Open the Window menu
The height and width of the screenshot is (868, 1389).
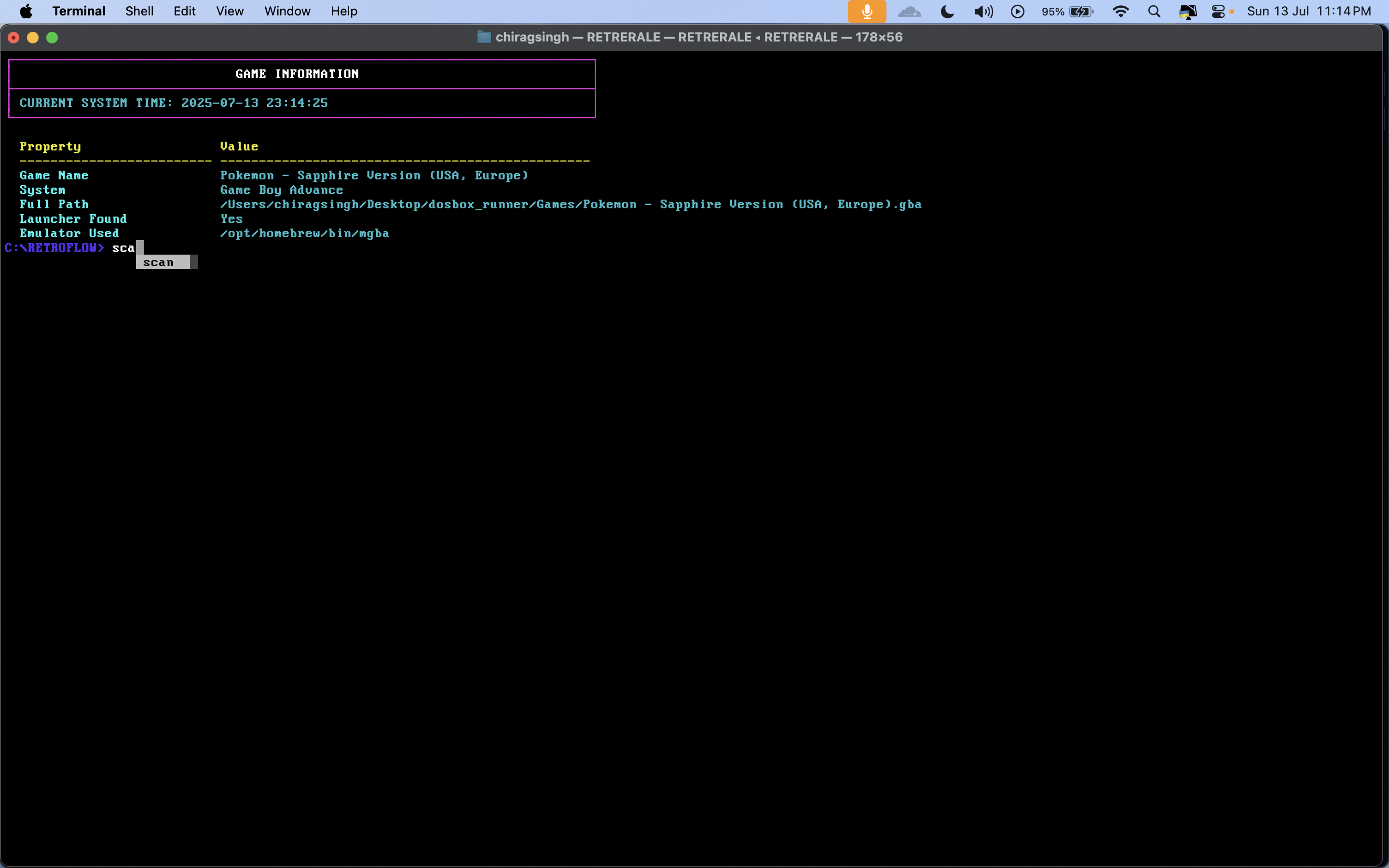pos(287,12)
